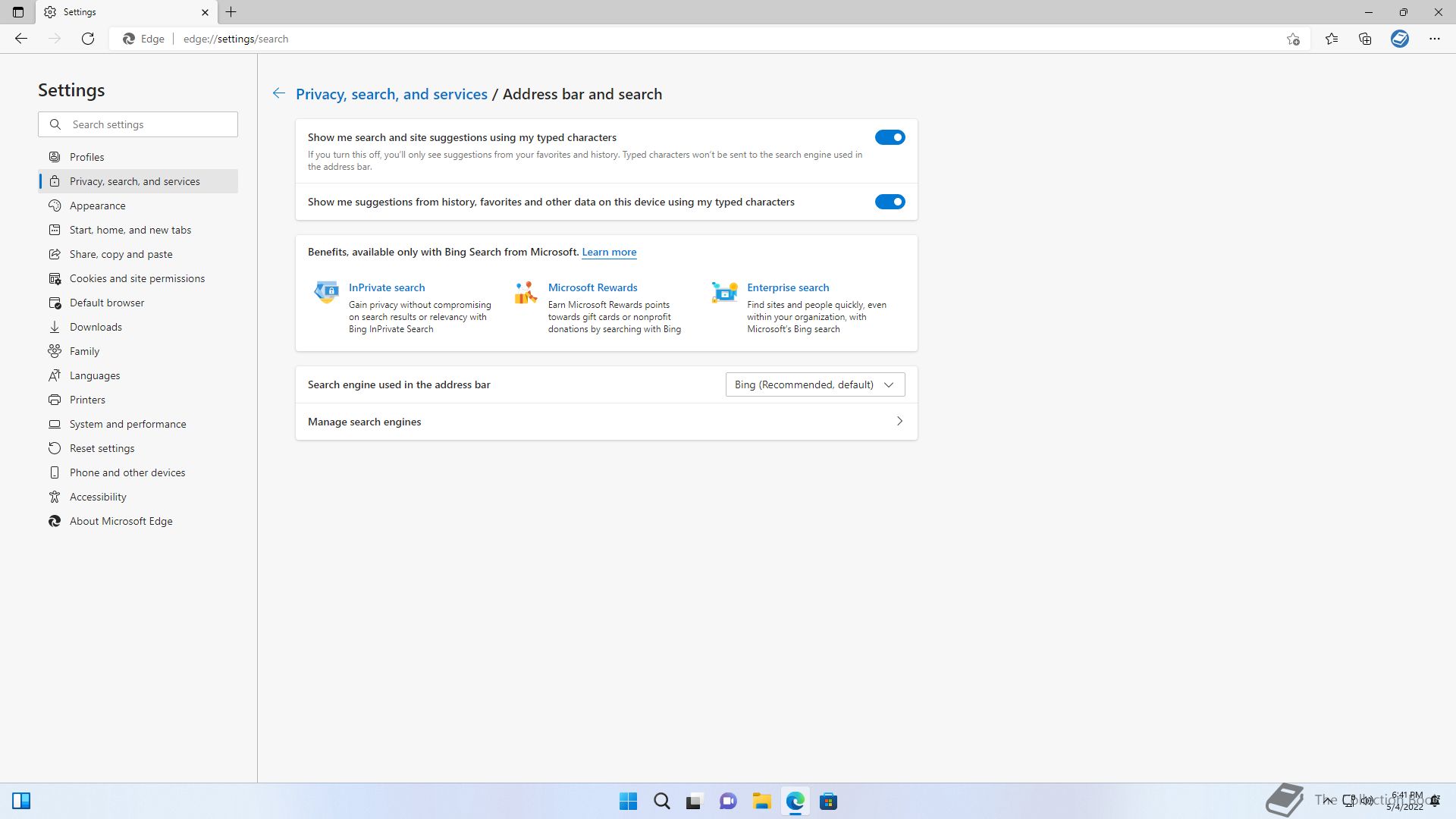This screenshot has width=1456, height=819.
Task: Open Appearance settings section
Action: [138, 206]
